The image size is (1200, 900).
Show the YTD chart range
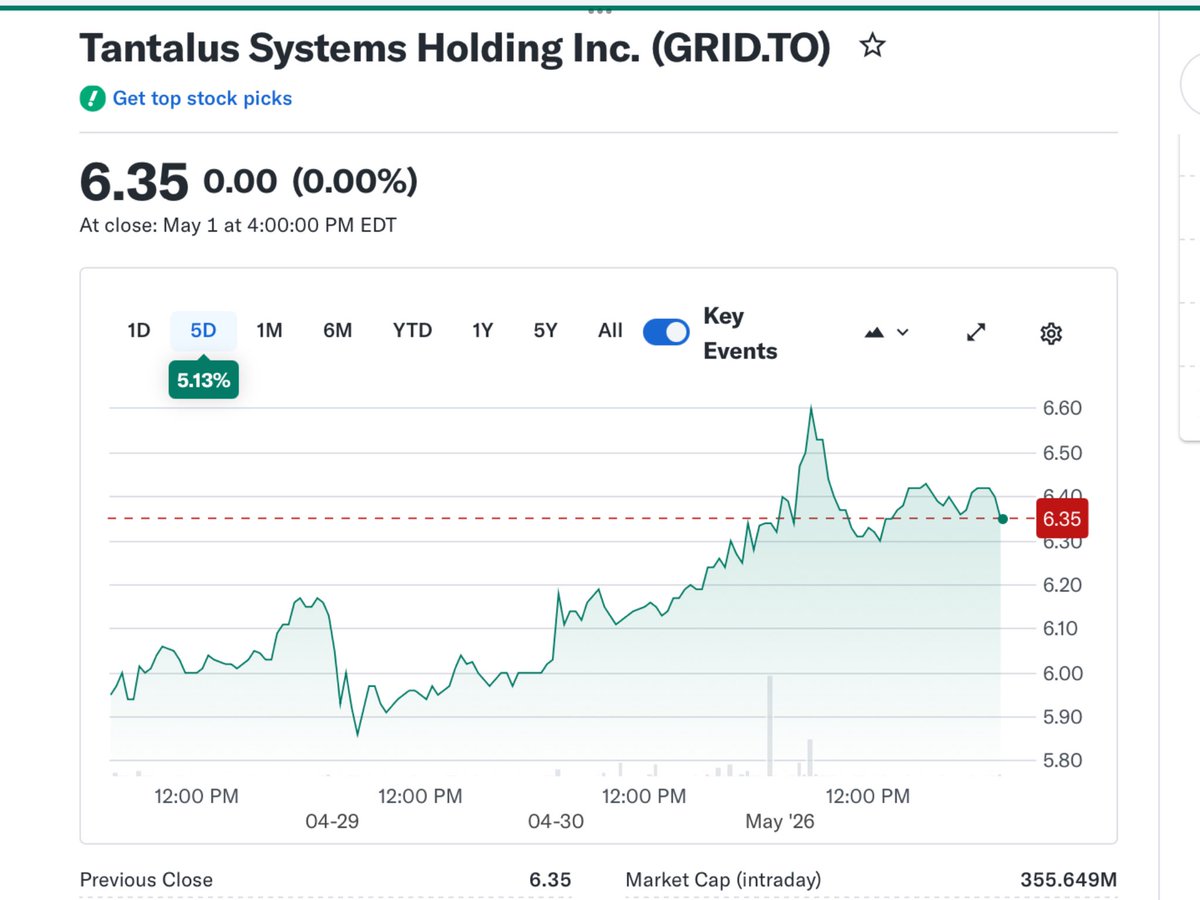(412, 330)
